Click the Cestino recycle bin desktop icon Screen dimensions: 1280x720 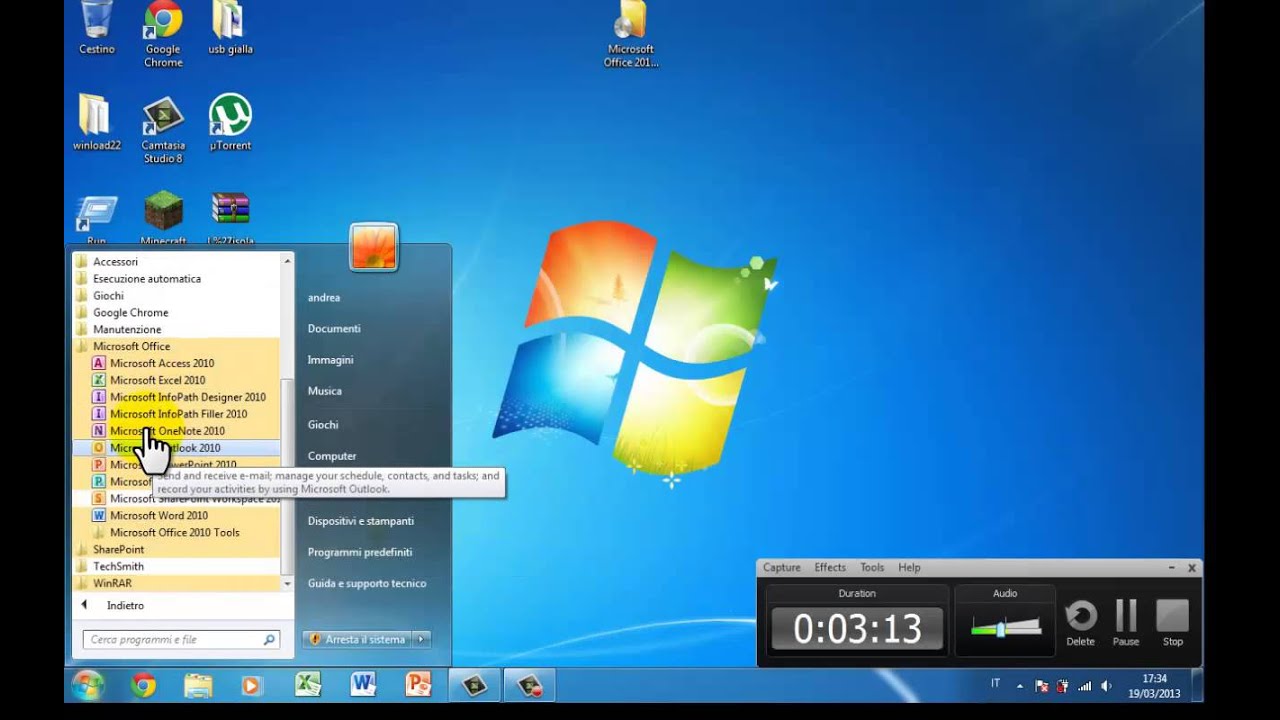point(97,28)
